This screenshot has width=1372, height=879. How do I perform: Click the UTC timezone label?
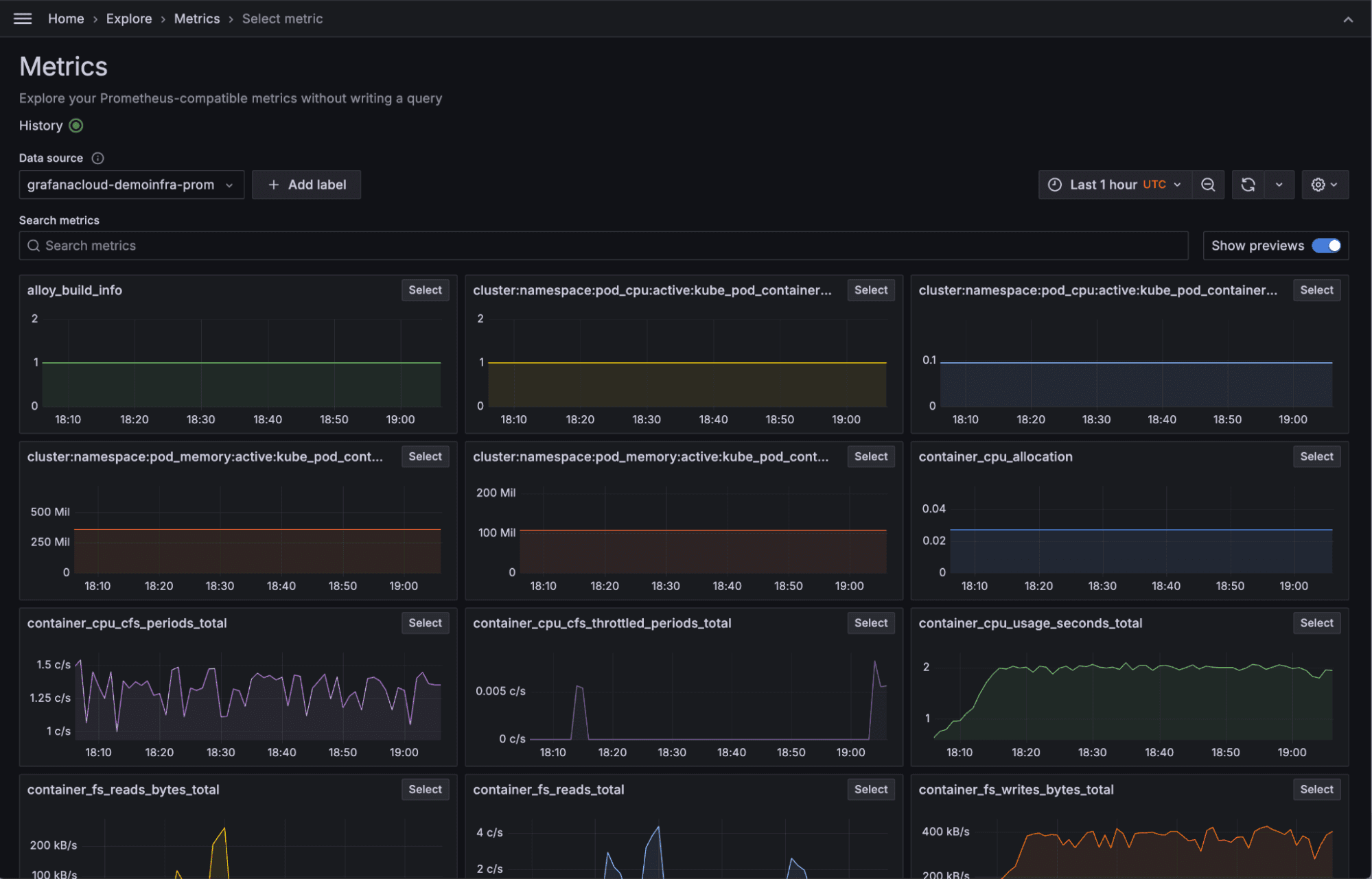point(1154,185)
